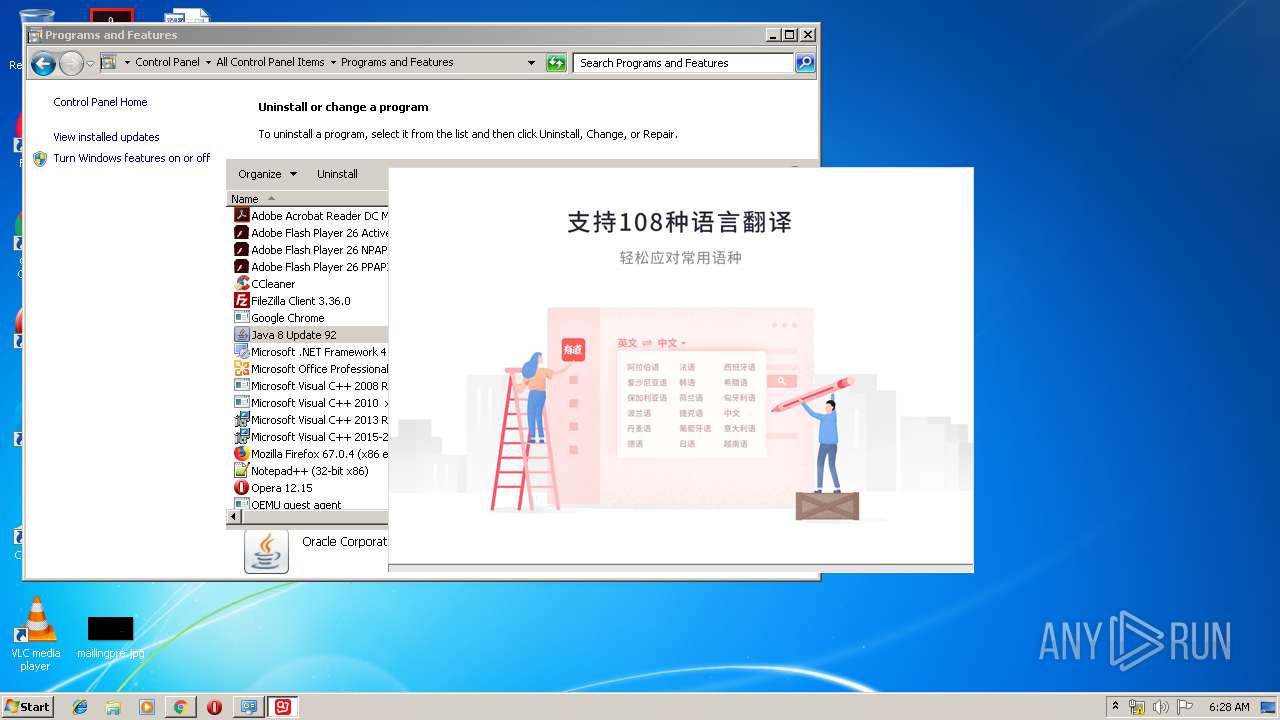Click the 6:28 AM taskbar clock
This screenshot has height=720, width=1280.
[x=1229, y=707]
